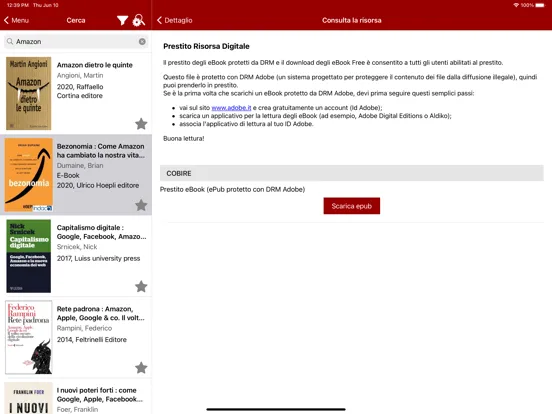Click the status bar clock
Viewport: 552px width, 414px height.
point(18,5)
